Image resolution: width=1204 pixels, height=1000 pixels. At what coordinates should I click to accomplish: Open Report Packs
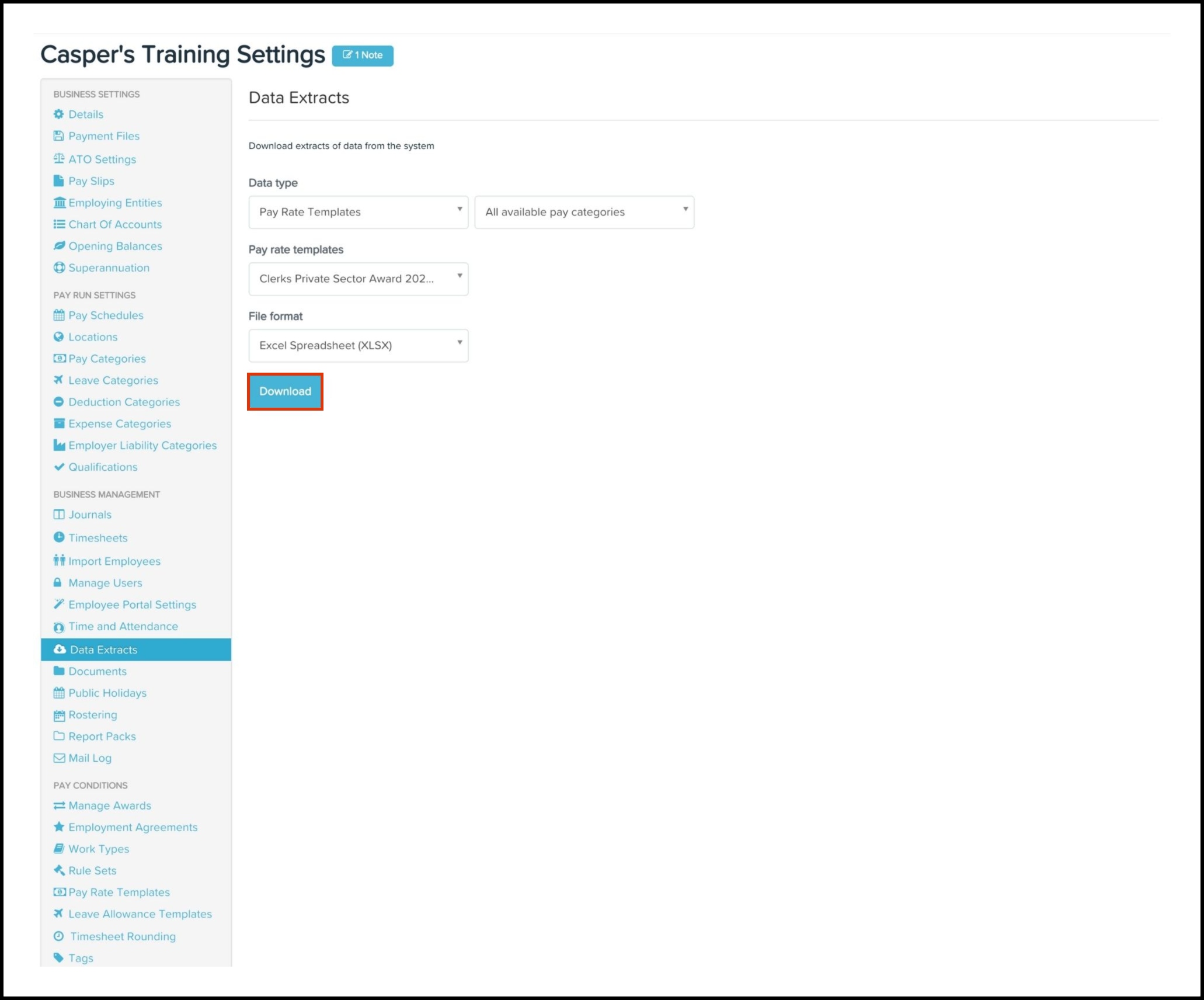(x=102, y=737)
